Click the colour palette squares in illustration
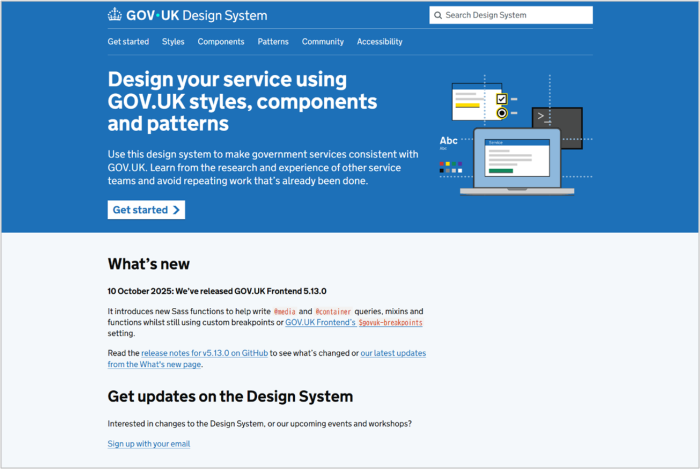 click(452, 167)
